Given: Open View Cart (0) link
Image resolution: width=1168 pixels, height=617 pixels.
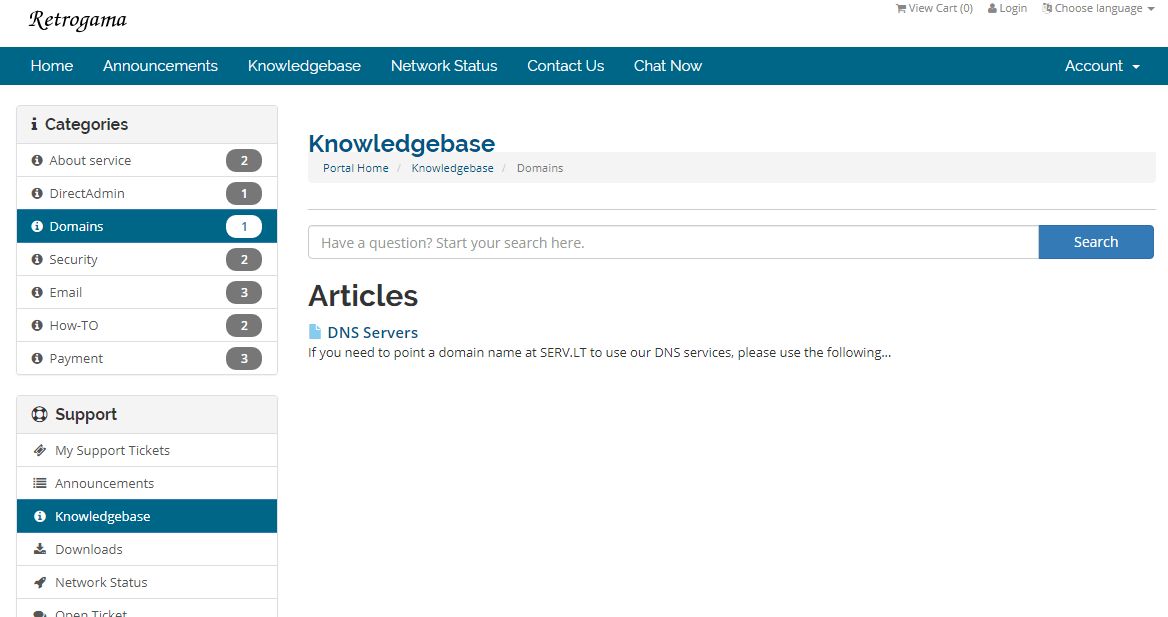Looking at the screenshot, I should point(934,8).
